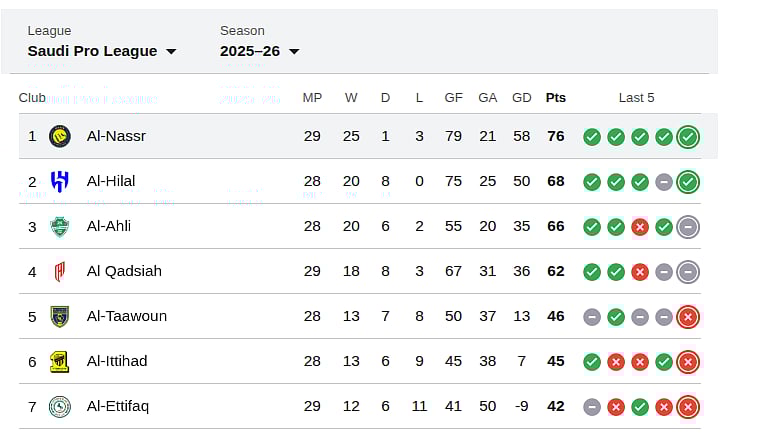Click the Al-Ahli club crest icon
The height and width of the screenshot is (437, 779).
tap(60, 226)
